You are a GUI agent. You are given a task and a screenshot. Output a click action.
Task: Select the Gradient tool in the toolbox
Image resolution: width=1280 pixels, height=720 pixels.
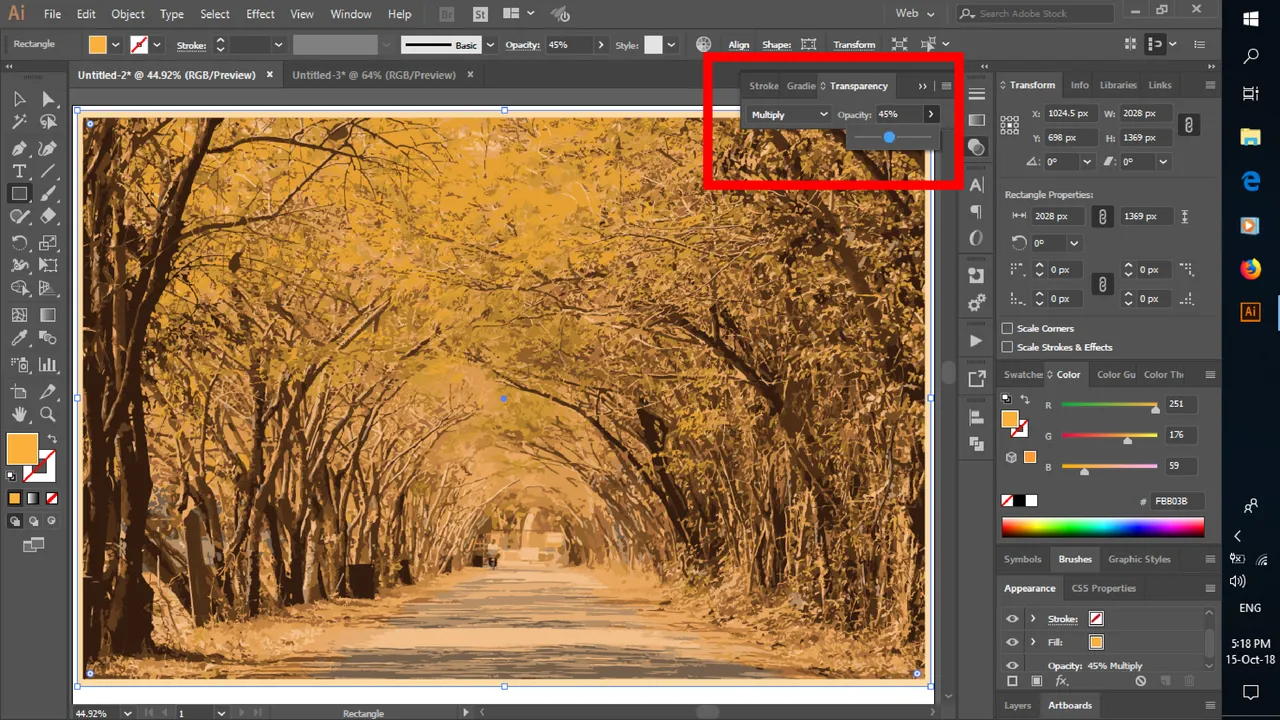48,314
